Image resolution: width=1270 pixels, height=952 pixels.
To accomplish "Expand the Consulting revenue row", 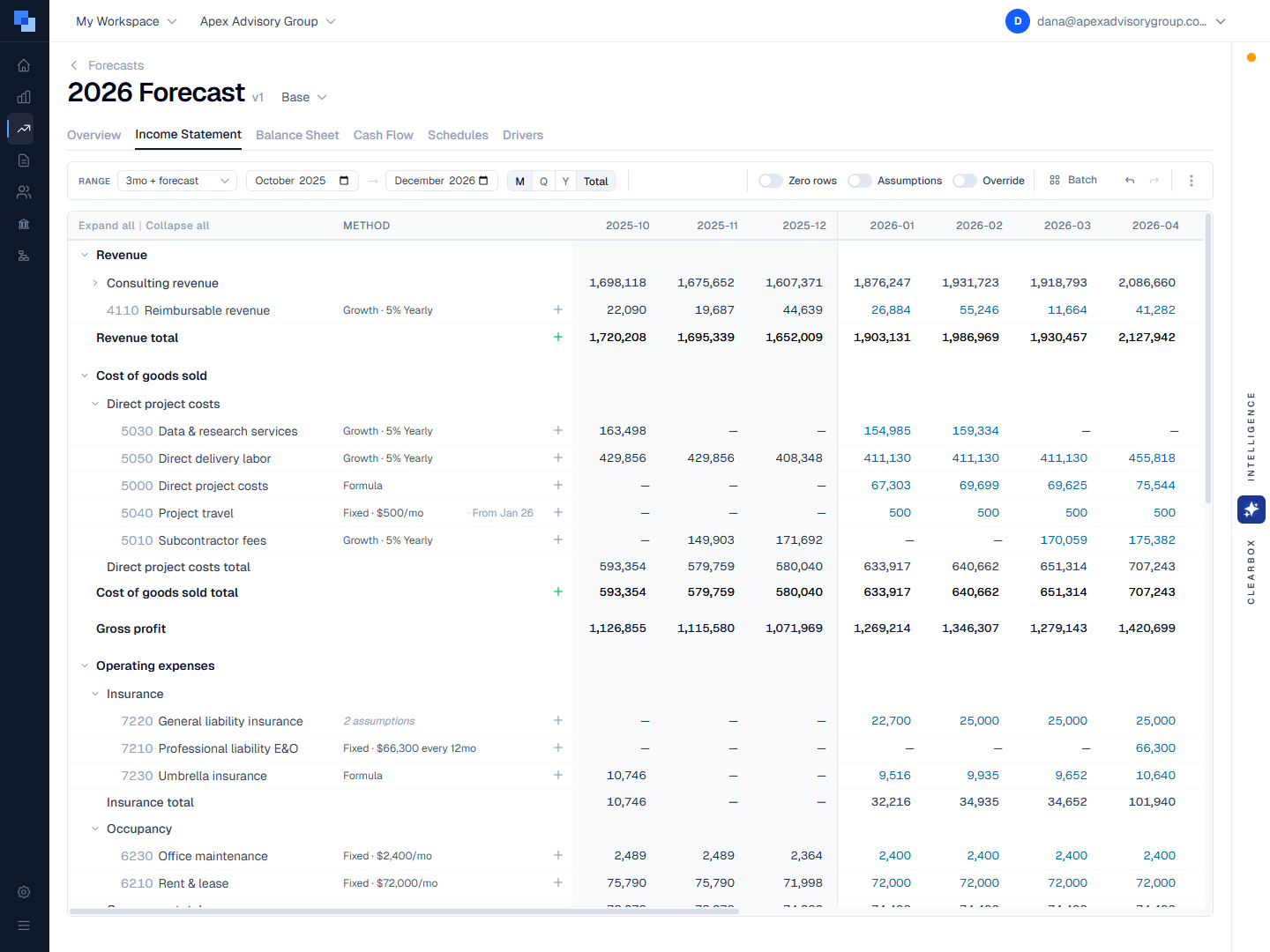I will tap(95, 283).
